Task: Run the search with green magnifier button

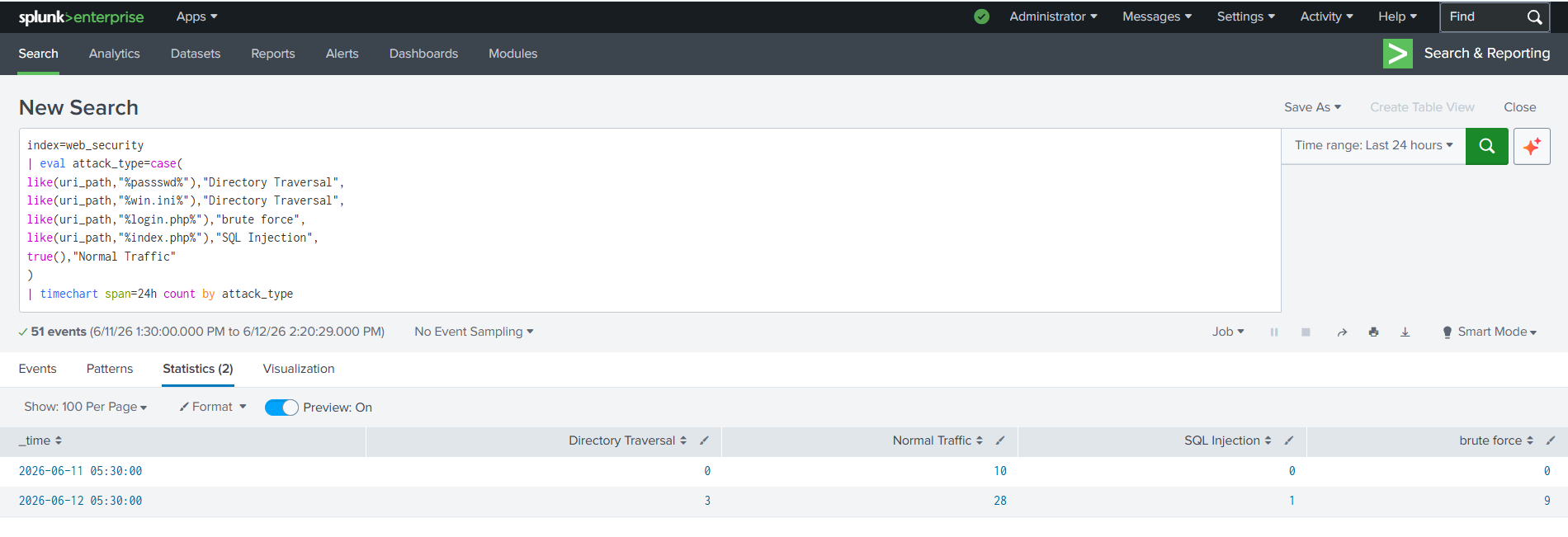Action: point(1486,146)
